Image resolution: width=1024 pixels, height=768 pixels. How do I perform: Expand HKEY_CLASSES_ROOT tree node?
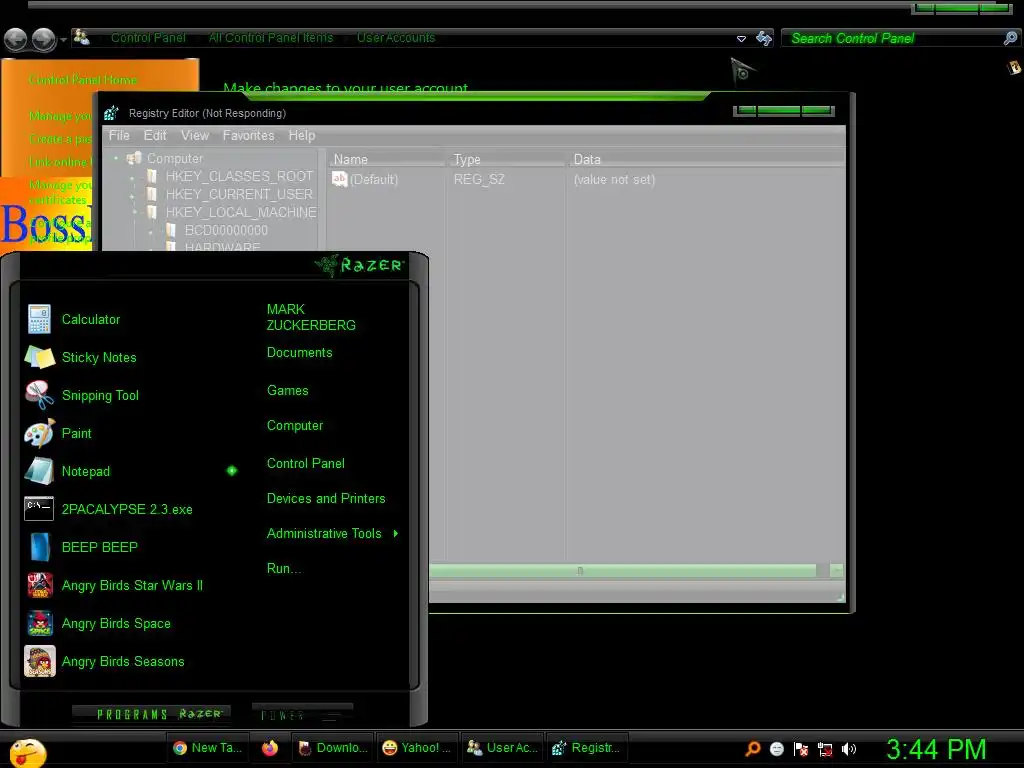(x=133, y=178)
